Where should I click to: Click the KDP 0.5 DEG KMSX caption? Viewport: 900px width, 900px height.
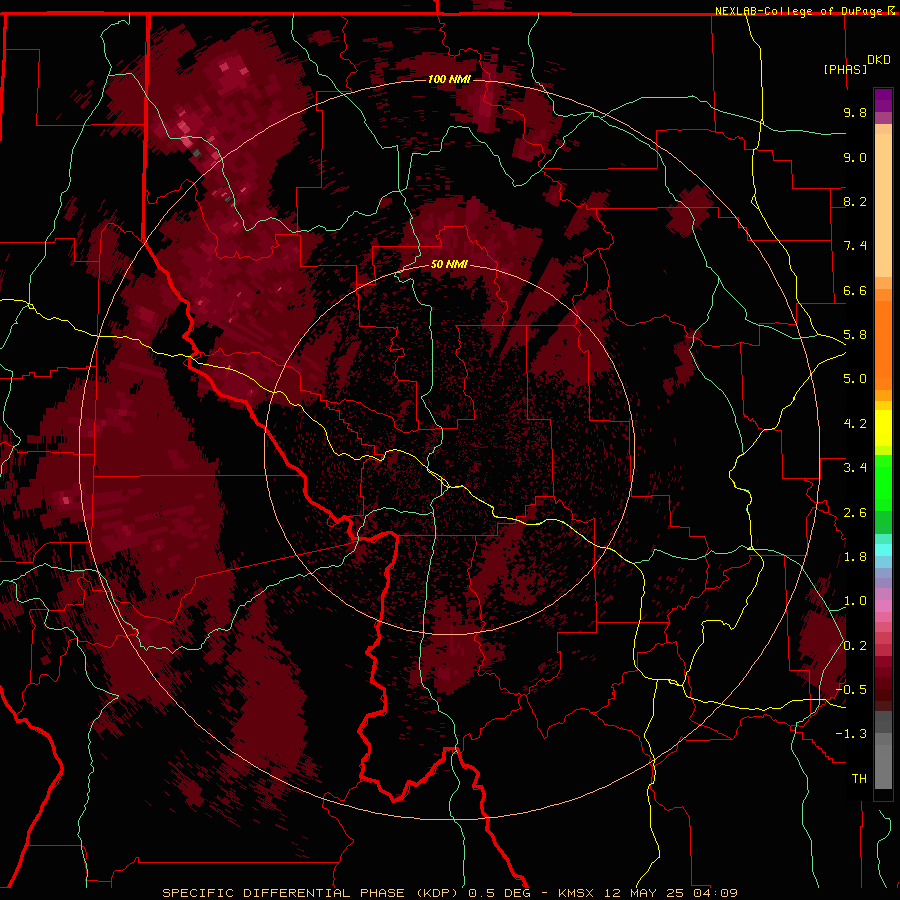(450, 893)
